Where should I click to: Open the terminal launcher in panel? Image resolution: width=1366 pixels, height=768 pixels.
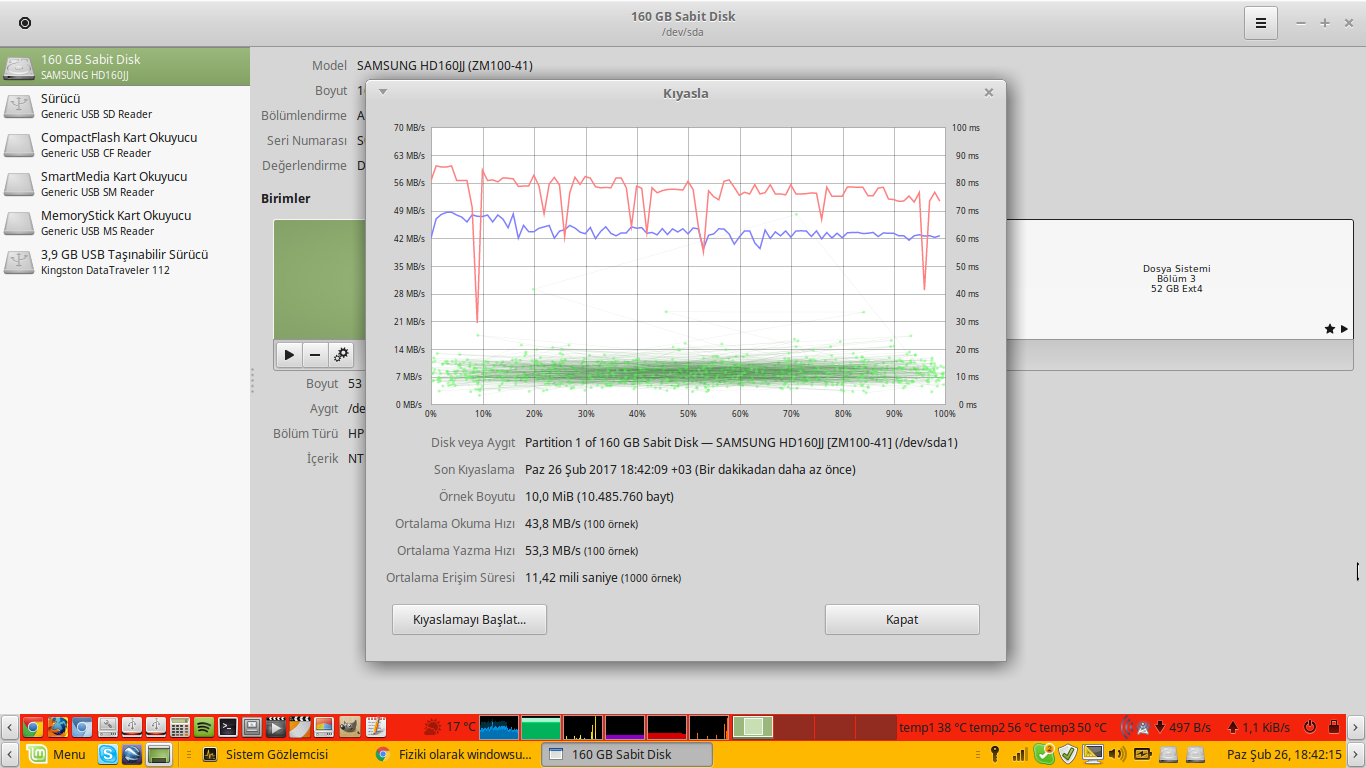[x=228, y=727]
